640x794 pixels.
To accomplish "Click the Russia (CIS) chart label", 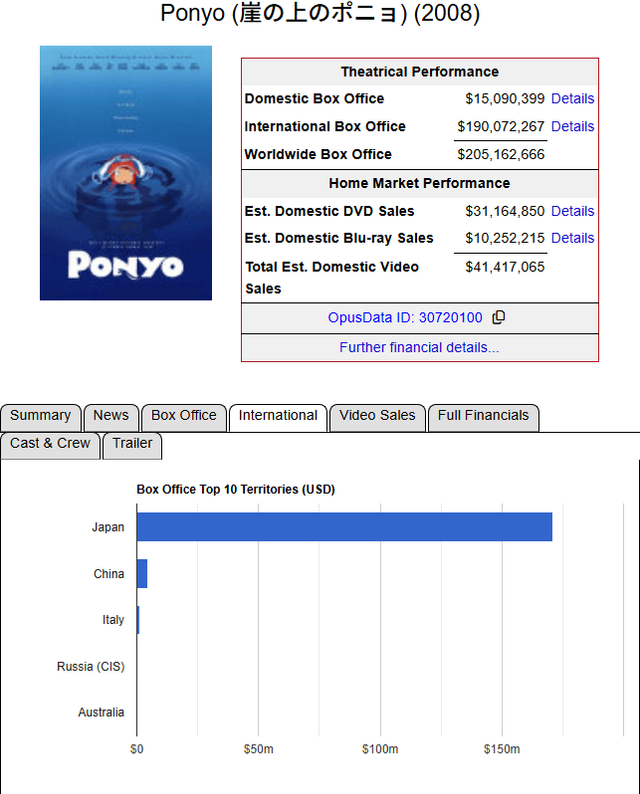I will pos(91,667).
